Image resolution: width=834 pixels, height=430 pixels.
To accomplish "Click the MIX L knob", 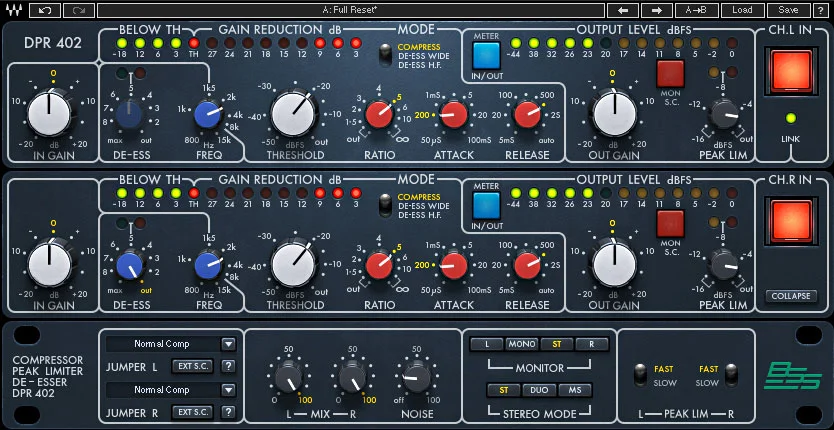I will [x=288, y=377].
